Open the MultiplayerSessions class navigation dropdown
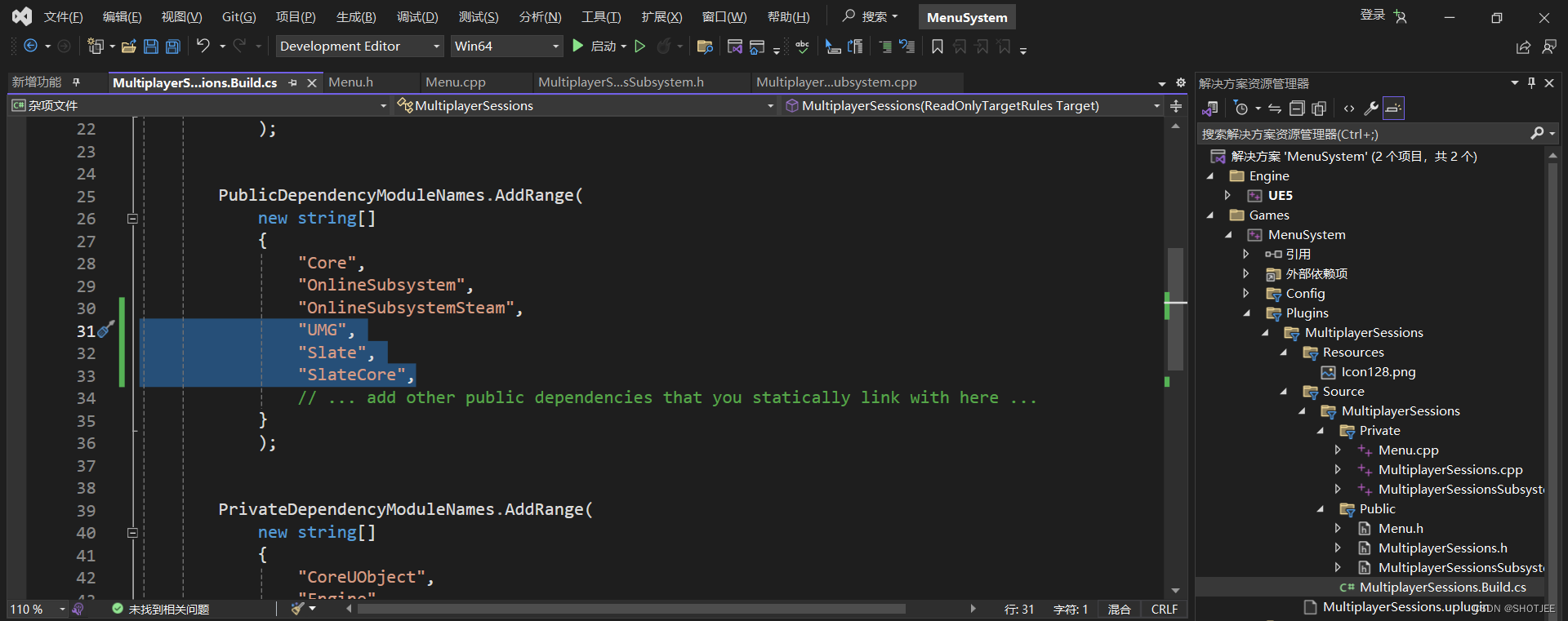The width and height of the screenshot is (1568, 621). pos(585,106)
